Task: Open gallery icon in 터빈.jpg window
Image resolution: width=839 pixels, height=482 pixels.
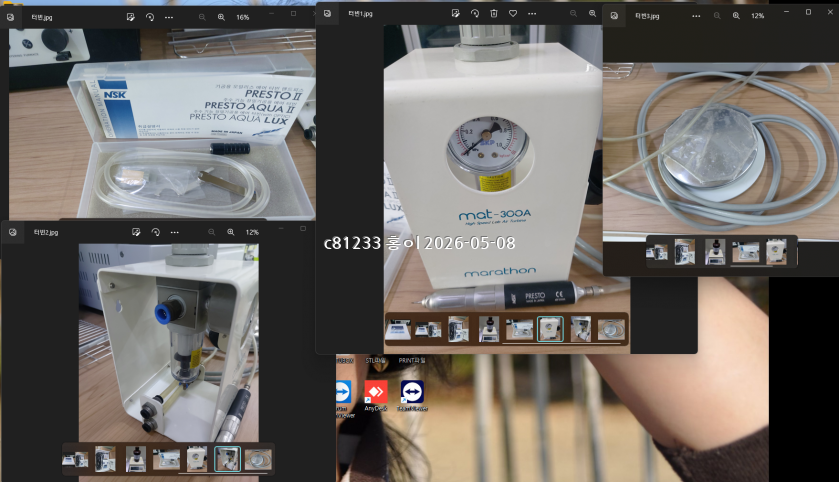Action: tap(10, 17)
